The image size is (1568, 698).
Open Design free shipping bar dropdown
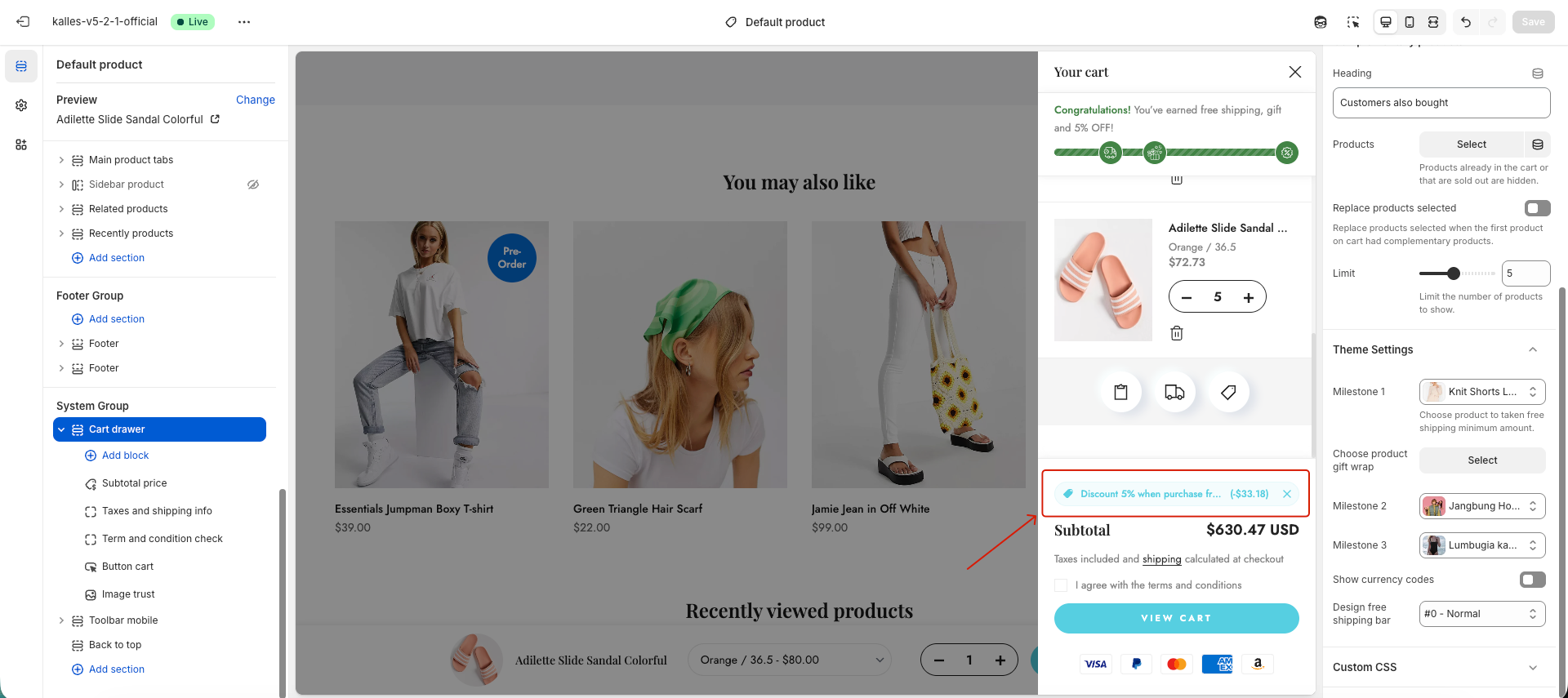(x=1482, y=614)
